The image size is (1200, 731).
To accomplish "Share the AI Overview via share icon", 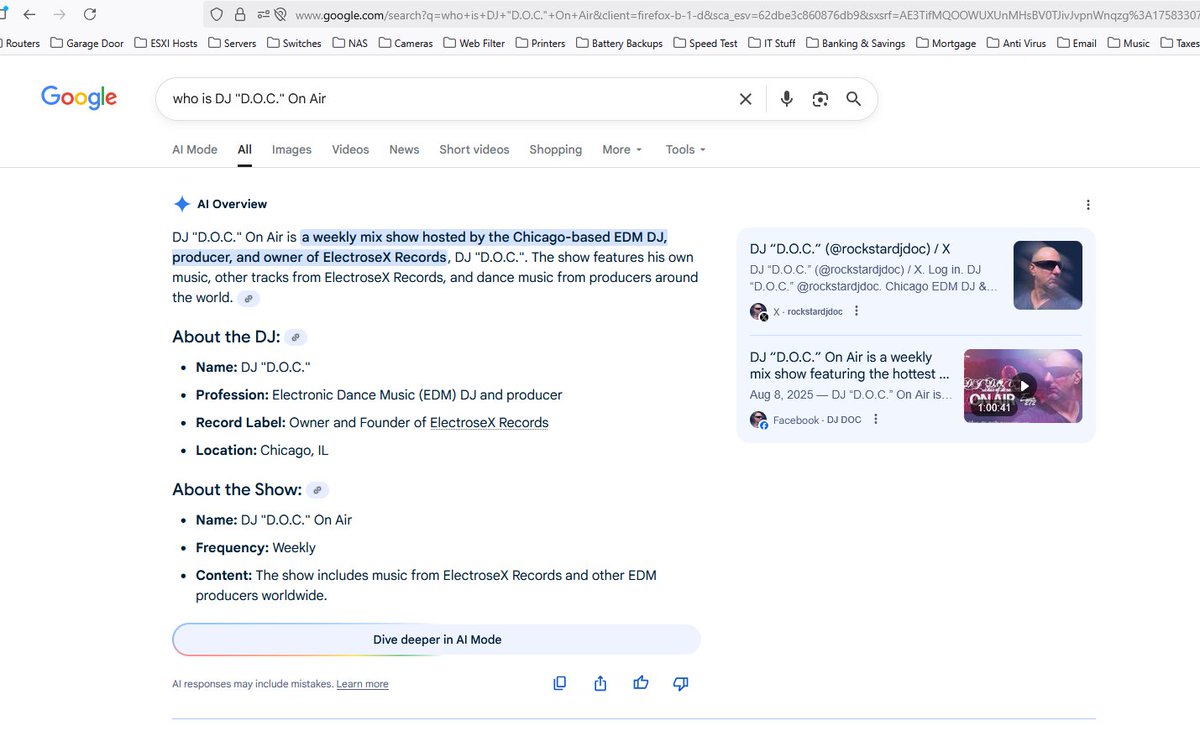I will click(600, 683).
